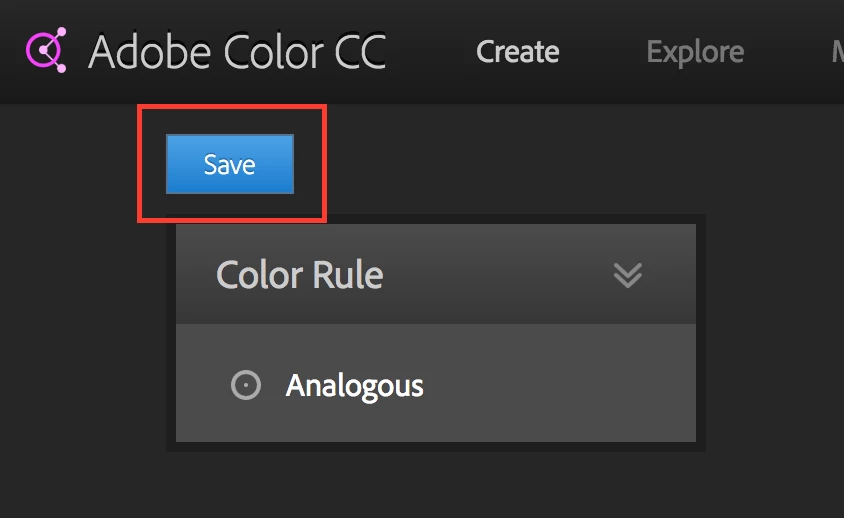Click the Adobe Color CC title text
Screen dimensions: 844x518
[x=237, y=52]
